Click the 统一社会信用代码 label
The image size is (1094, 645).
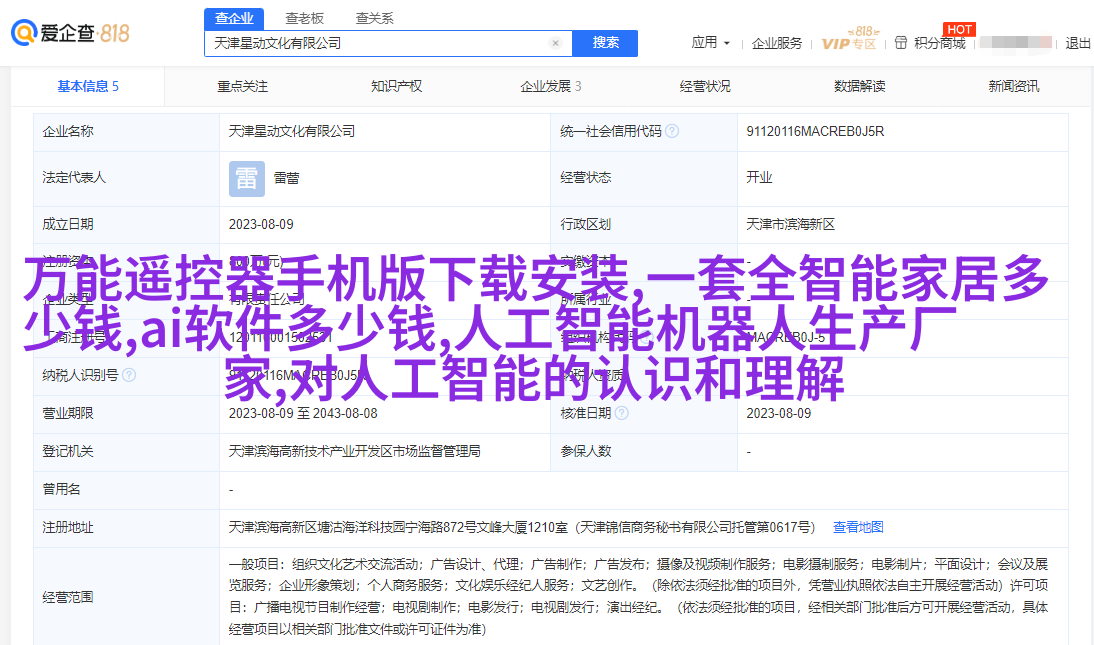coord(610,131)
